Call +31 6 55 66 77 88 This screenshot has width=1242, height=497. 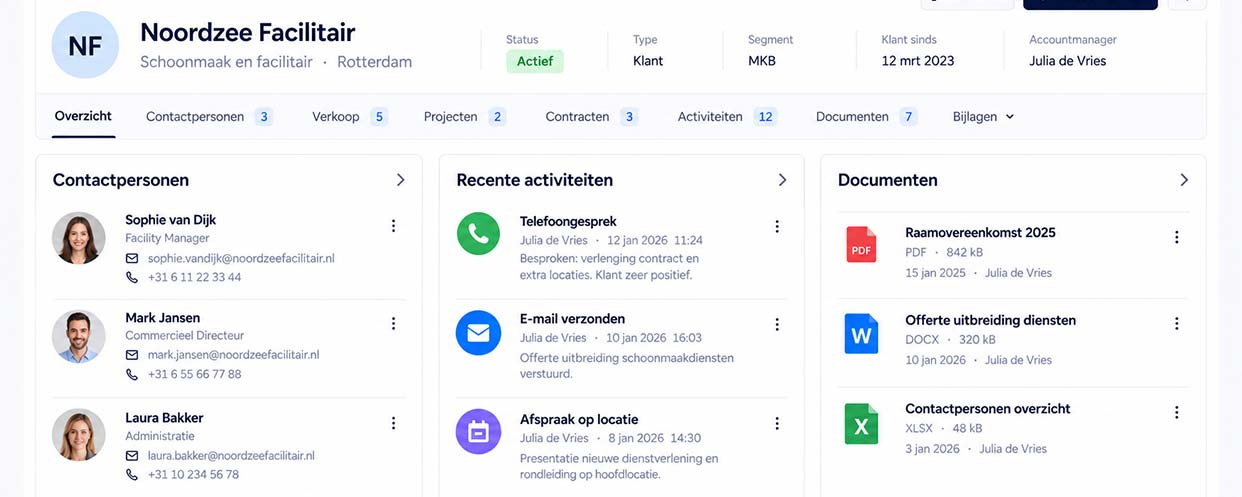[x=194, y=374]
